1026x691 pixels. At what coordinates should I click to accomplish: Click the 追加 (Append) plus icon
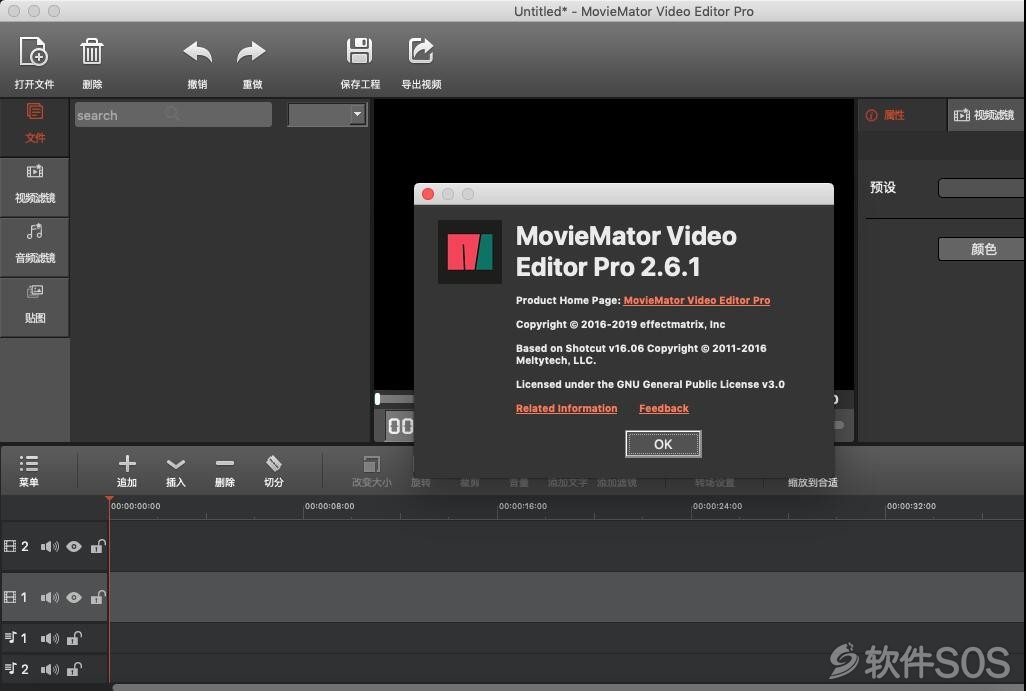pos(127,463)
